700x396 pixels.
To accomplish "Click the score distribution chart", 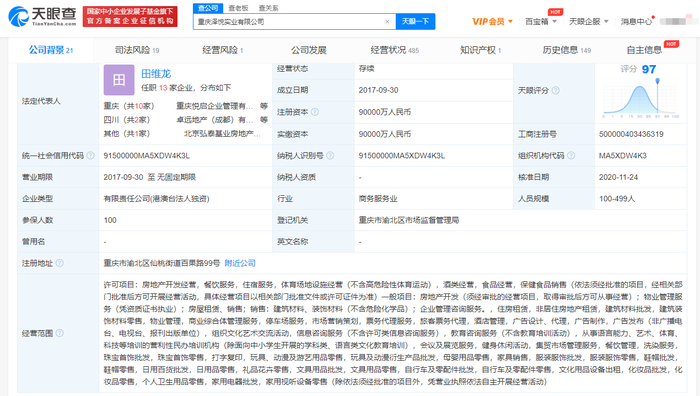I will (640, 100).
